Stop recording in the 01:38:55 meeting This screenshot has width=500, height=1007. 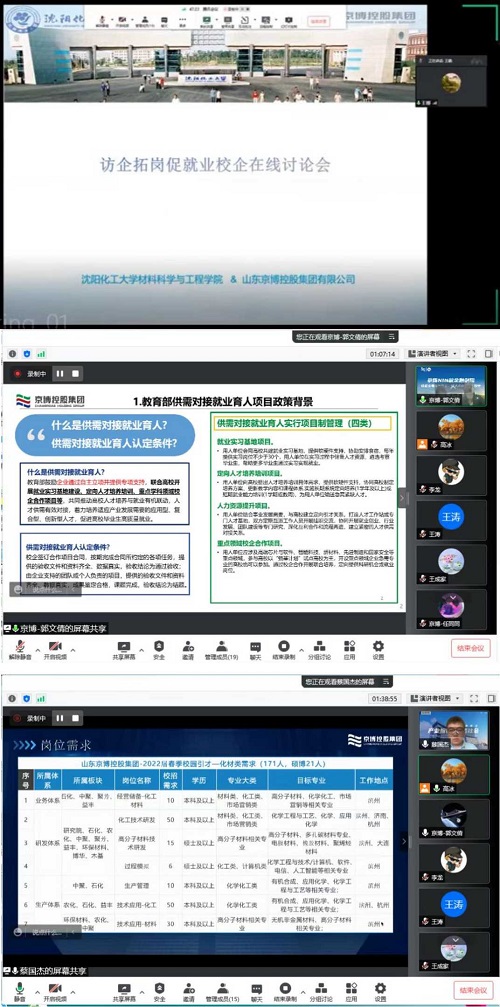click(75, 718)
